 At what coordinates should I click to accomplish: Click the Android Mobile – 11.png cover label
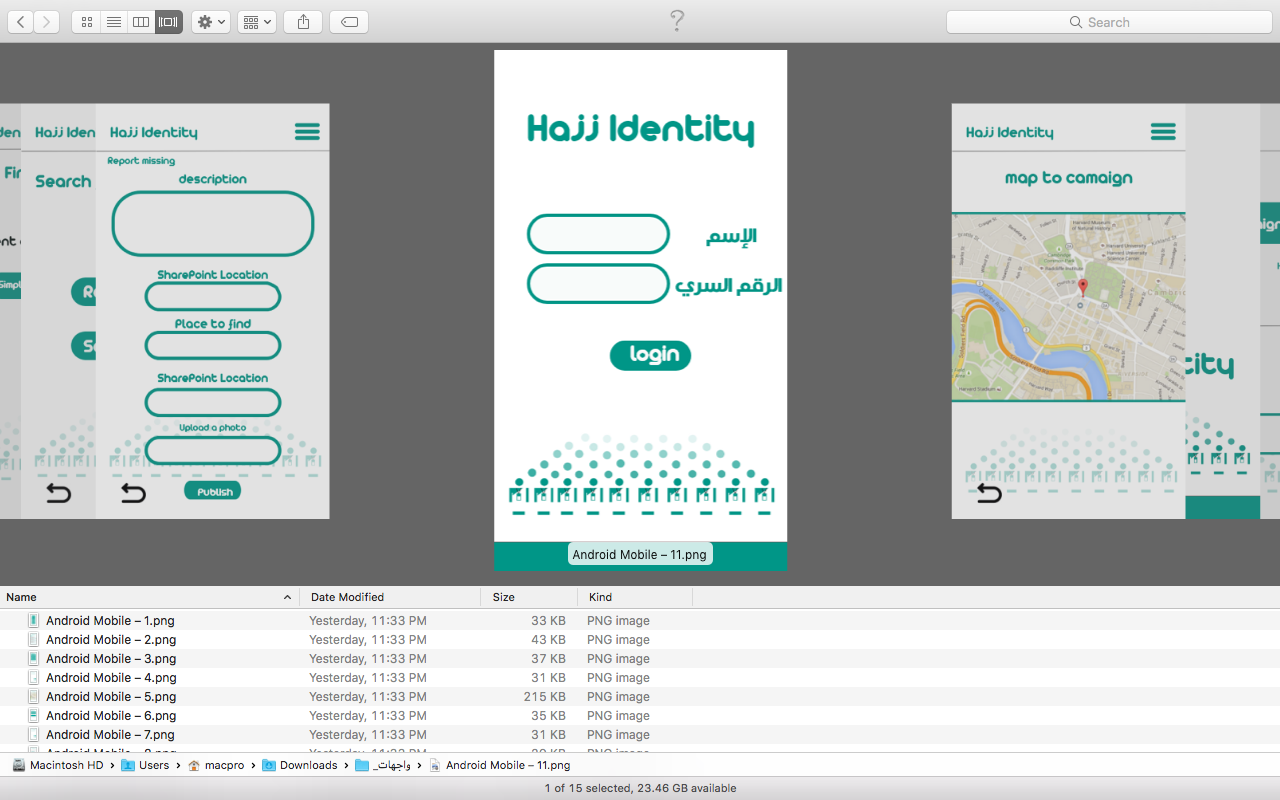[x=640, y=554]
